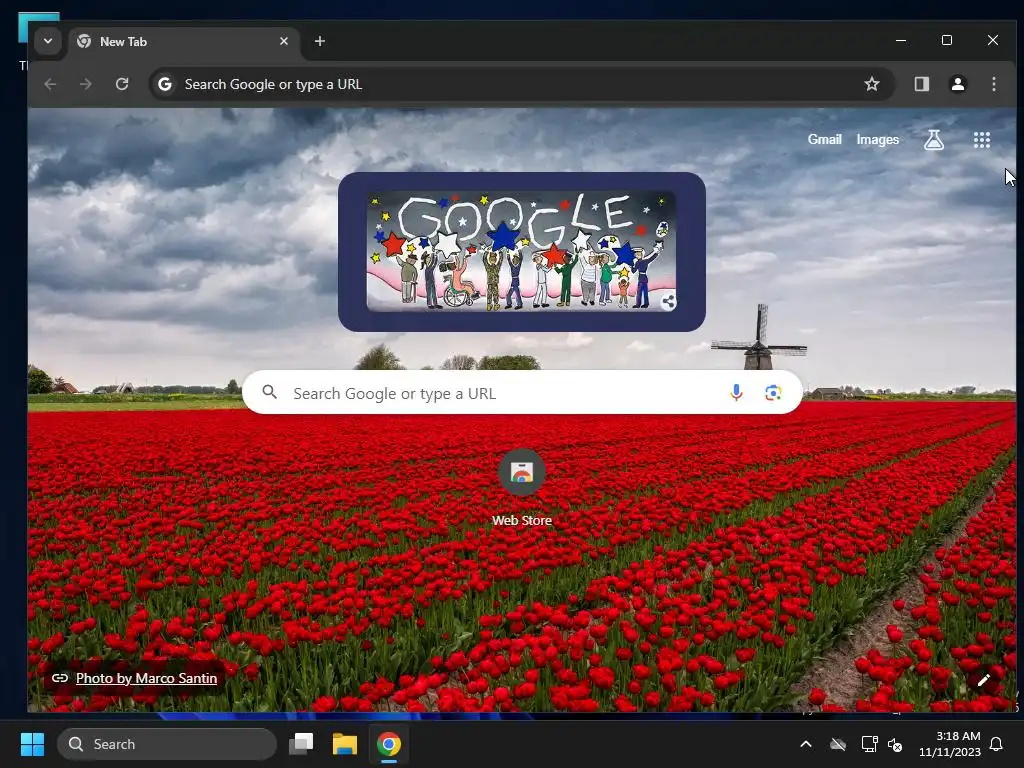This screenshot has height=768, width=1024.
Task: Open the Google doodle image
Action: (x=521, y=251)
